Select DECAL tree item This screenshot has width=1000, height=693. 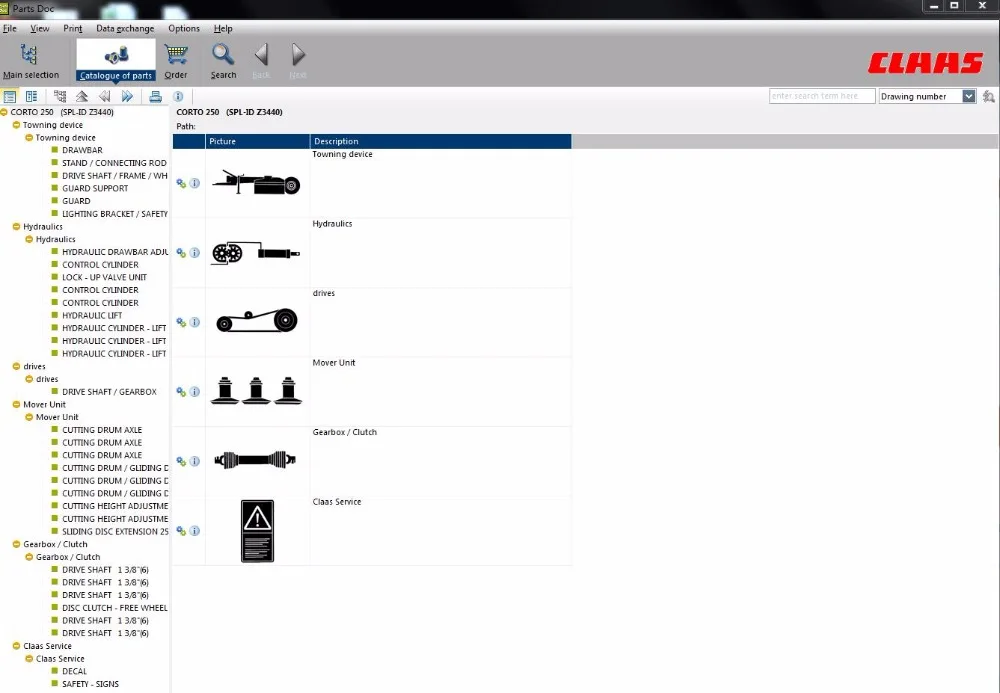74,671
